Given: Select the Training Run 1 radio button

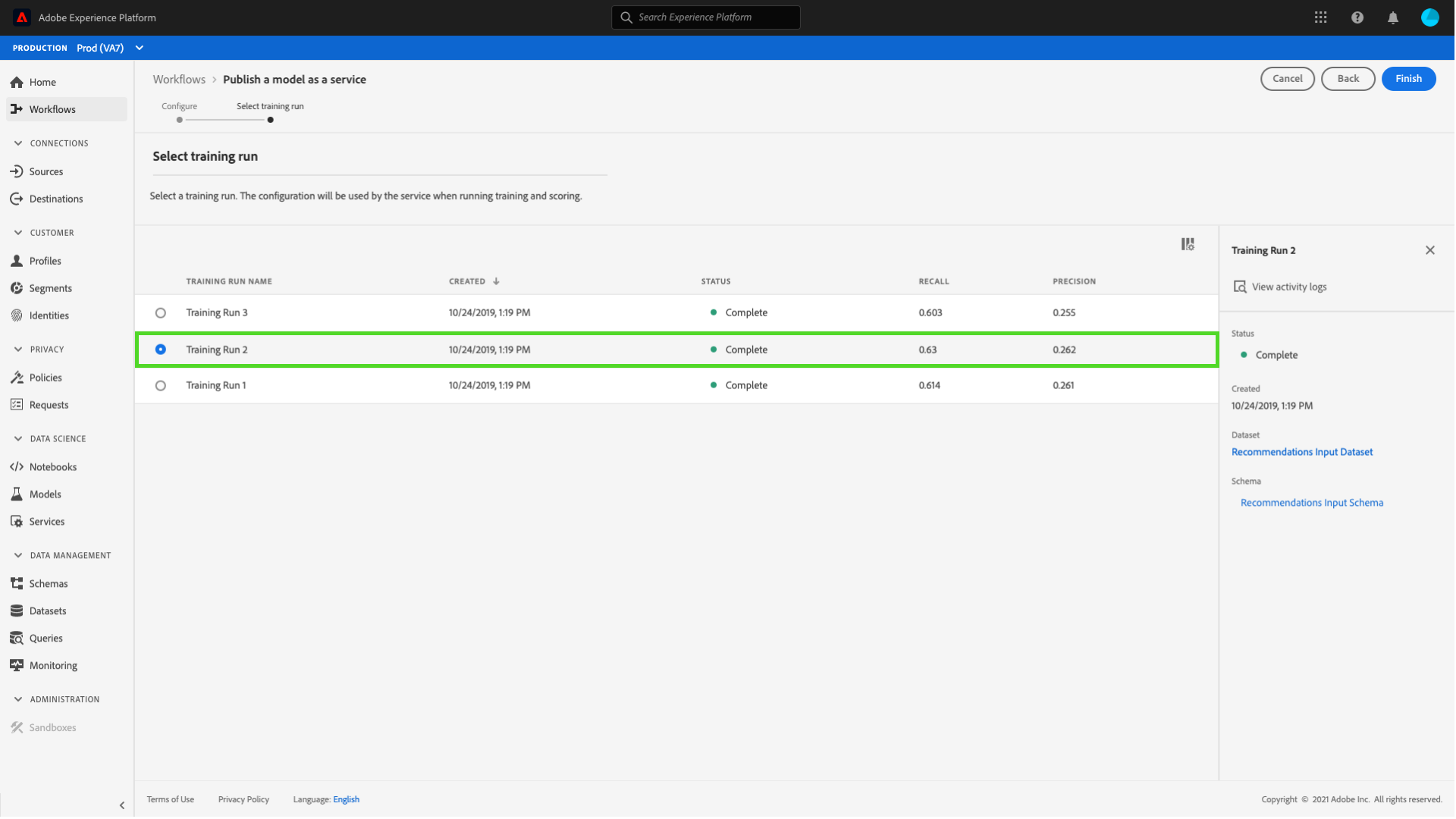Looking at the screenshot, I should (161, 386).
